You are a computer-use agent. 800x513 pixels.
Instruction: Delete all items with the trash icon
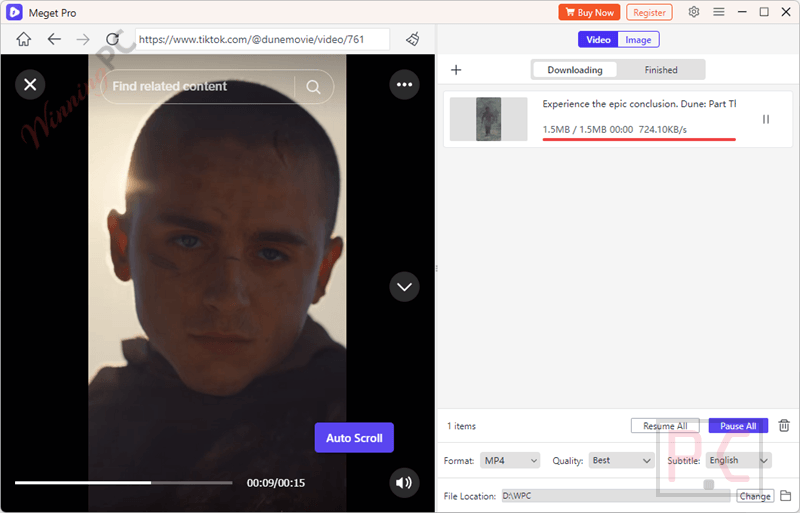(x=784, y=425)
